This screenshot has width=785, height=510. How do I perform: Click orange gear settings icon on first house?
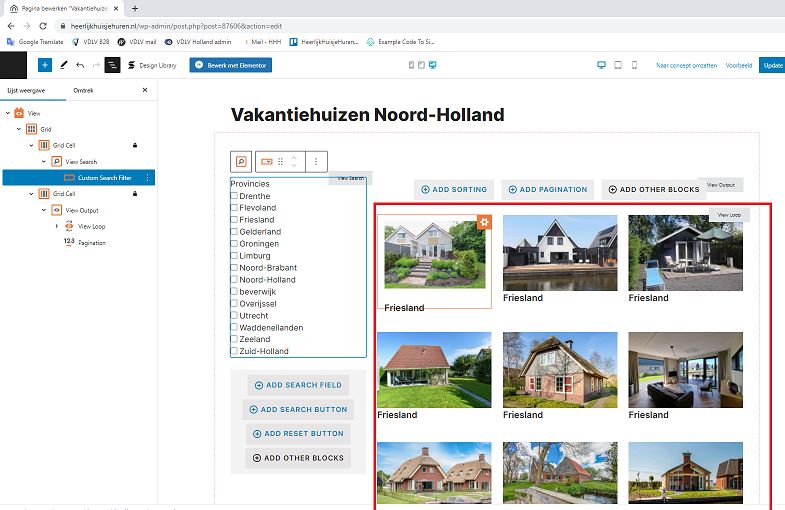(484, 222)
